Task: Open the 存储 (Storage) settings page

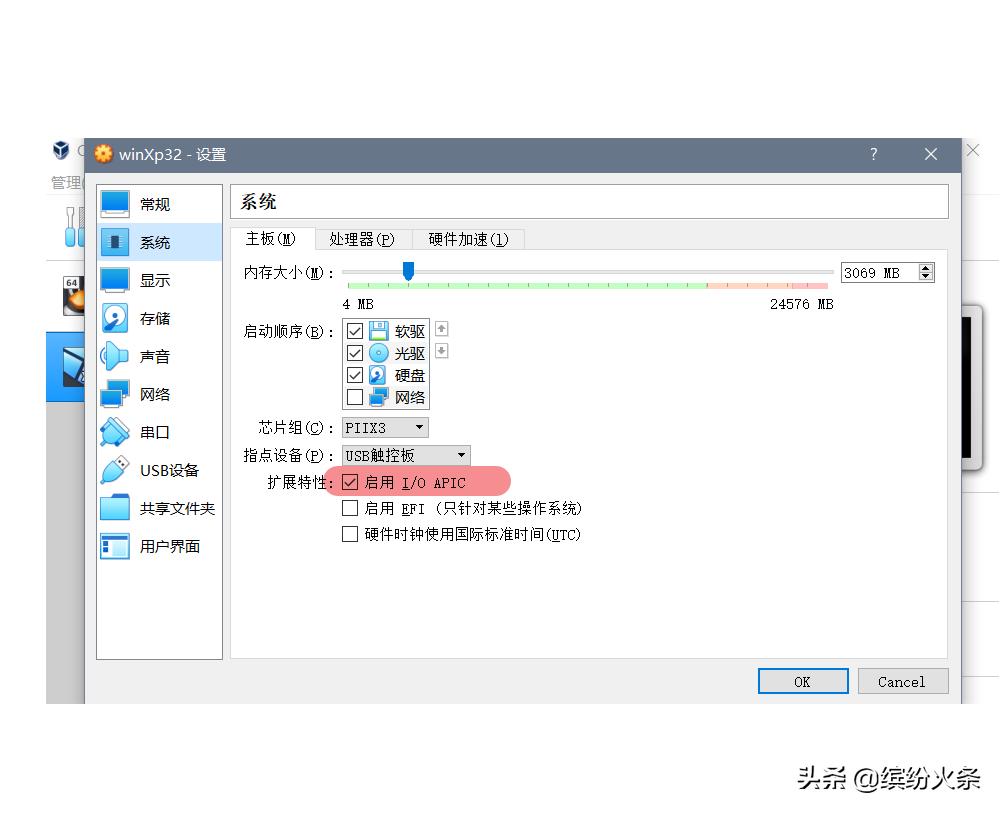Action: (x=155, y=318)
